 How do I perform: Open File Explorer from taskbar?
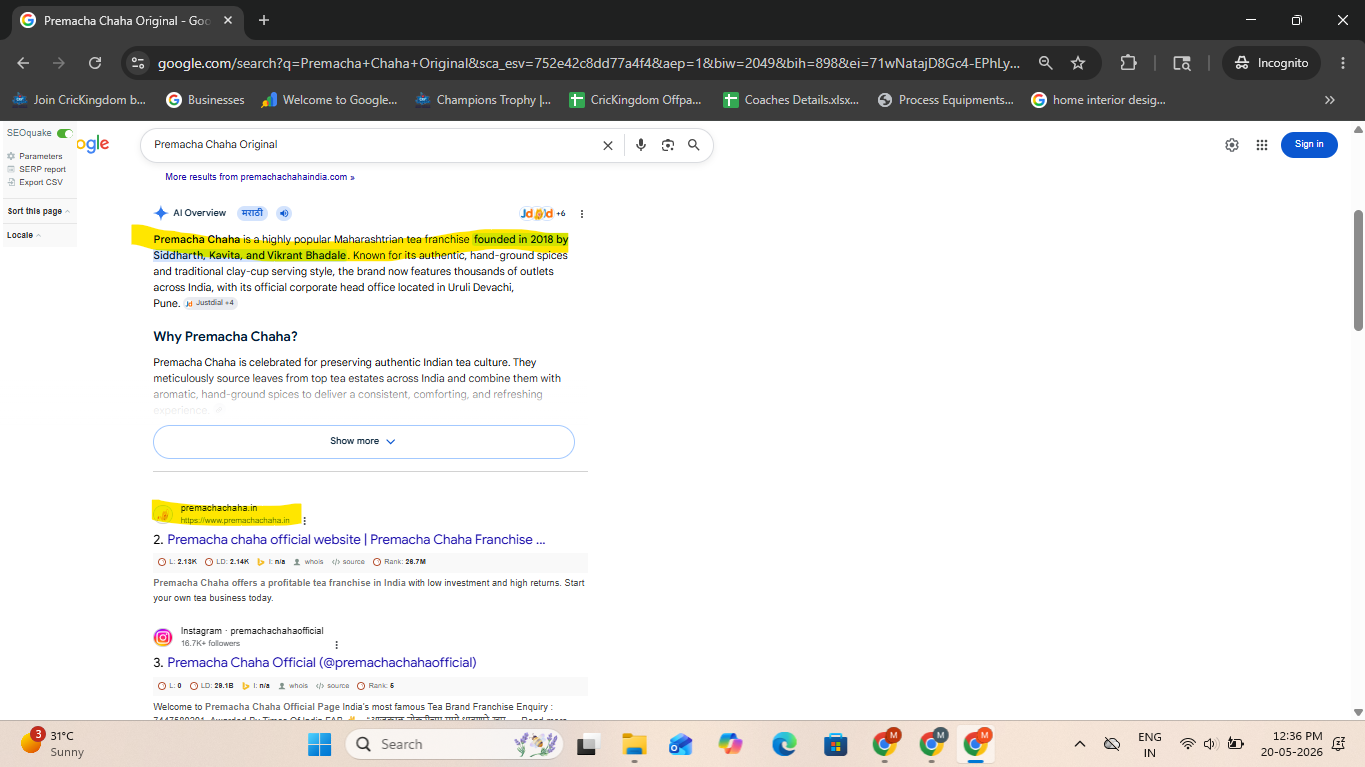[x=634, y=744]
